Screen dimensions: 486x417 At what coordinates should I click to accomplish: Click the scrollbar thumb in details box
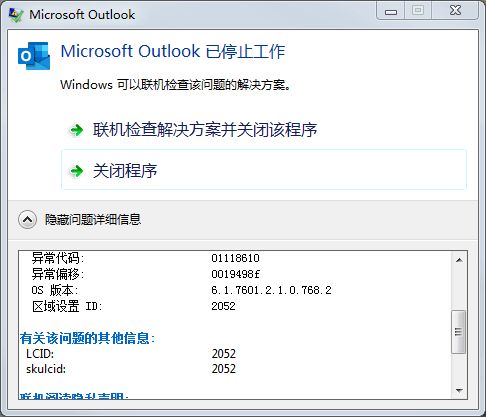click(459, 332)
